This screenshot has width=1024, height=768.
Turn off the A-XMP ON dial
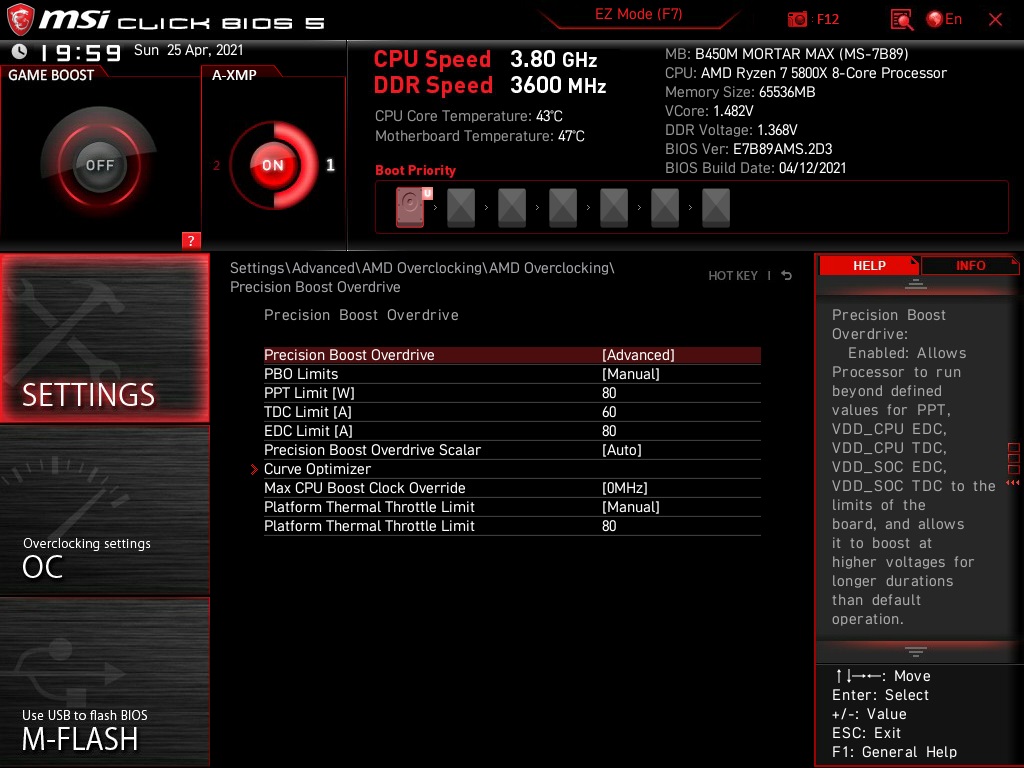click(272, 165)
